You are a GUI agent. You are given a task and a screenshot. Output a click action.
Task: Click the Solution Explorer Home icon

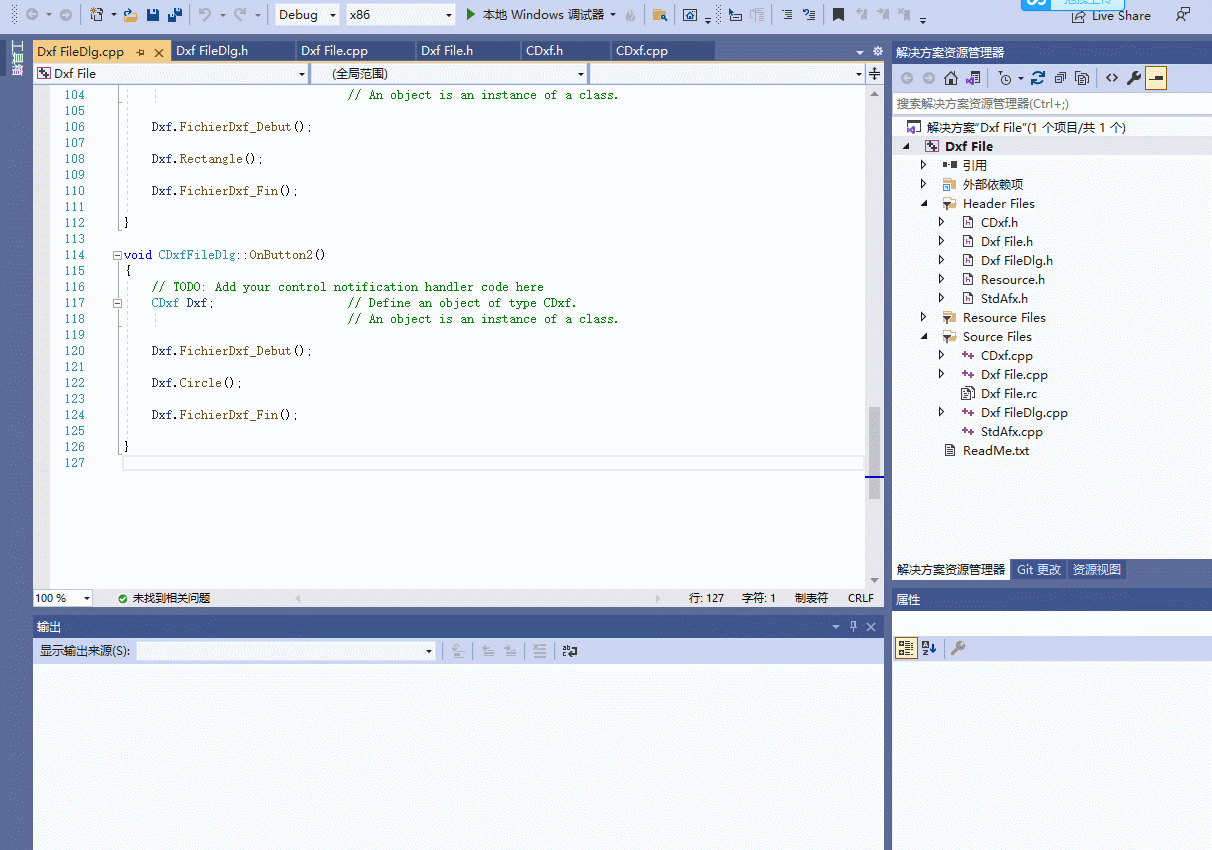(951, 78)
